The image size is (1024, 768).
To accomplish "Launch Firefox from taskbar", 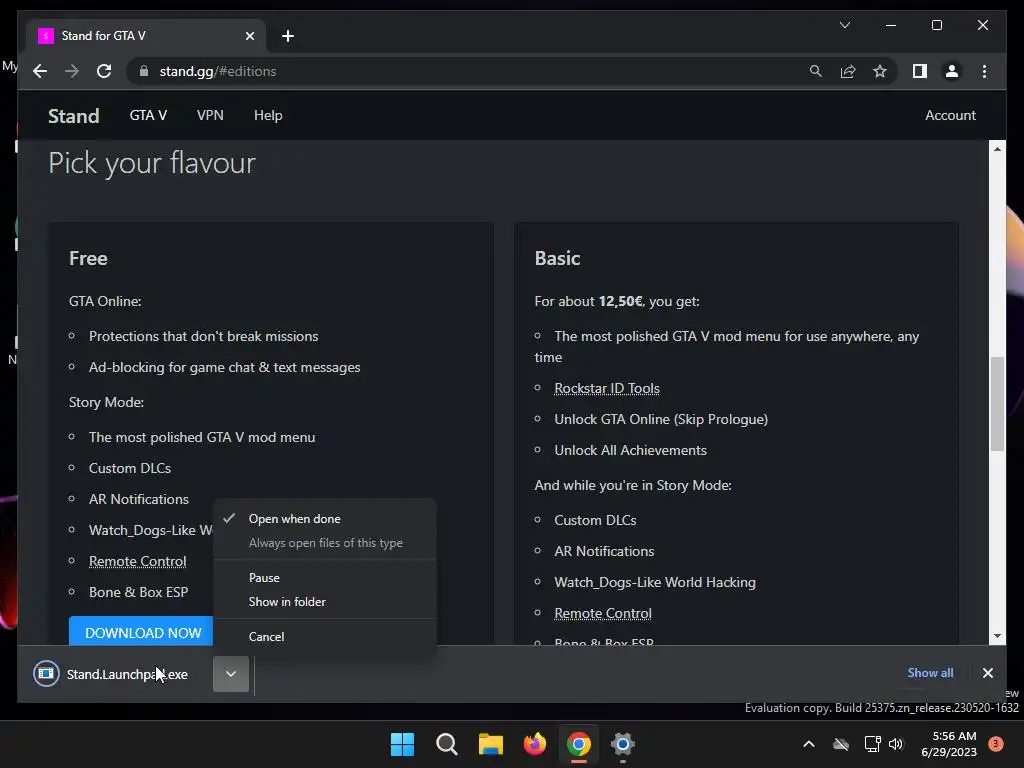I will pos(535,744).
